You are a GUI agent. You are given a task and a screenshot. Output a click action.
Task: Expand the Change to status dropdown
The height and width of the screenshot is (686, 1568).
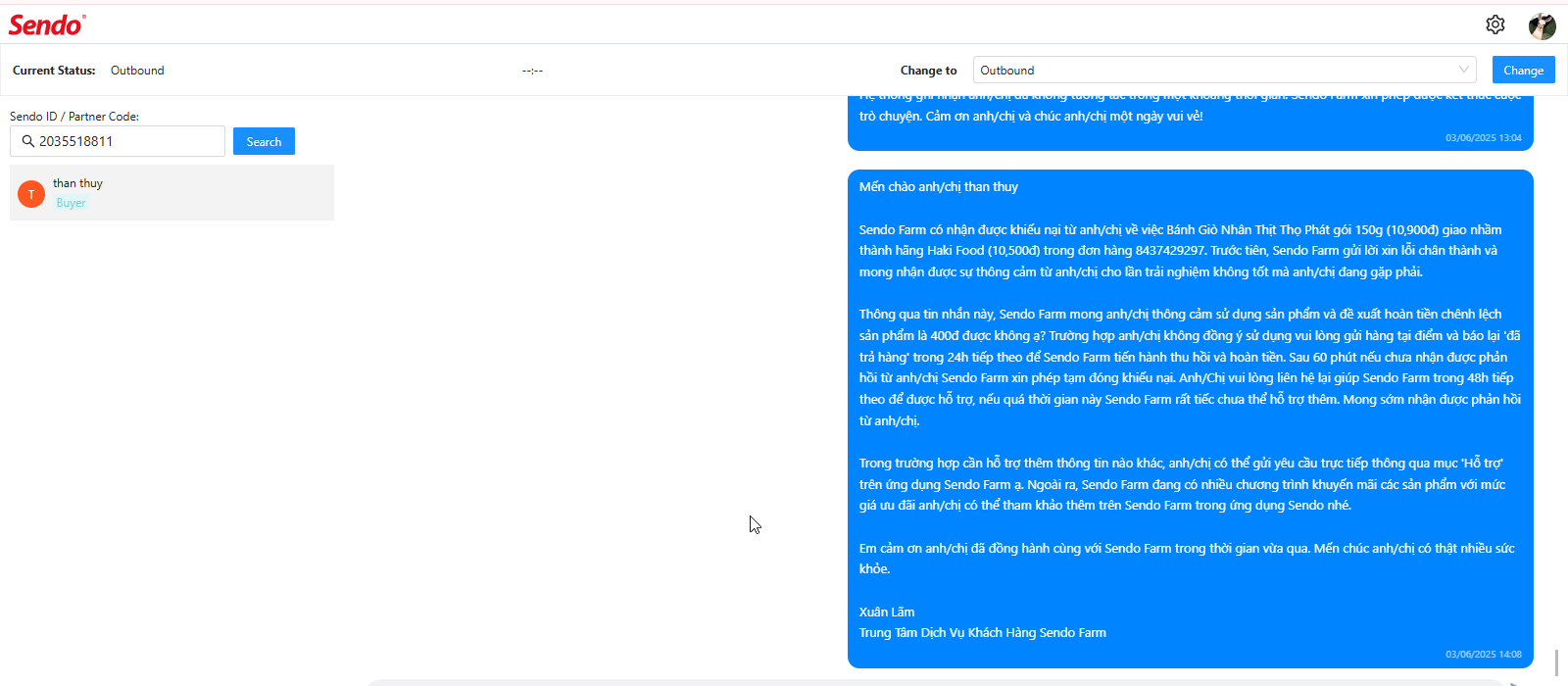tap(1225, 70)
